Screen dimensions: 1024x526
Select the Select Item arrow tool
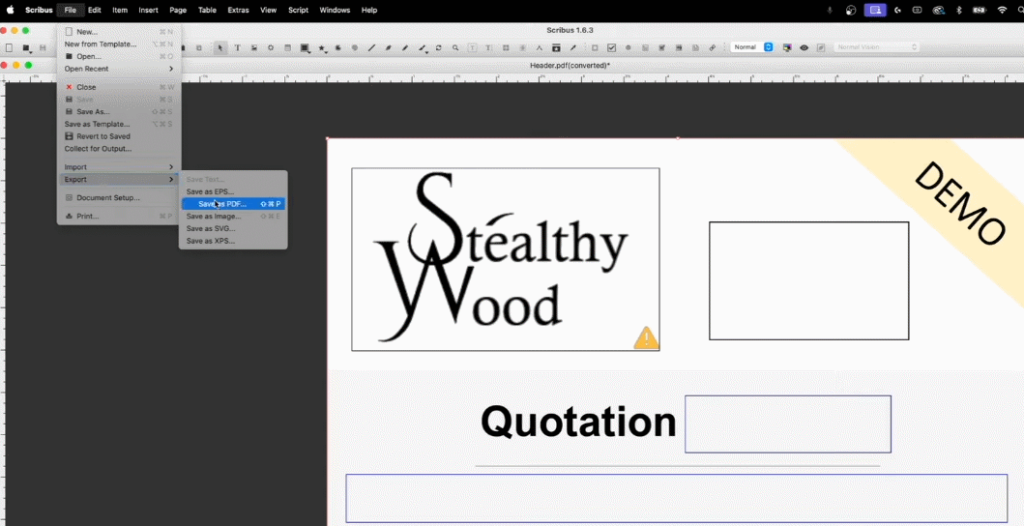[221, 48]
